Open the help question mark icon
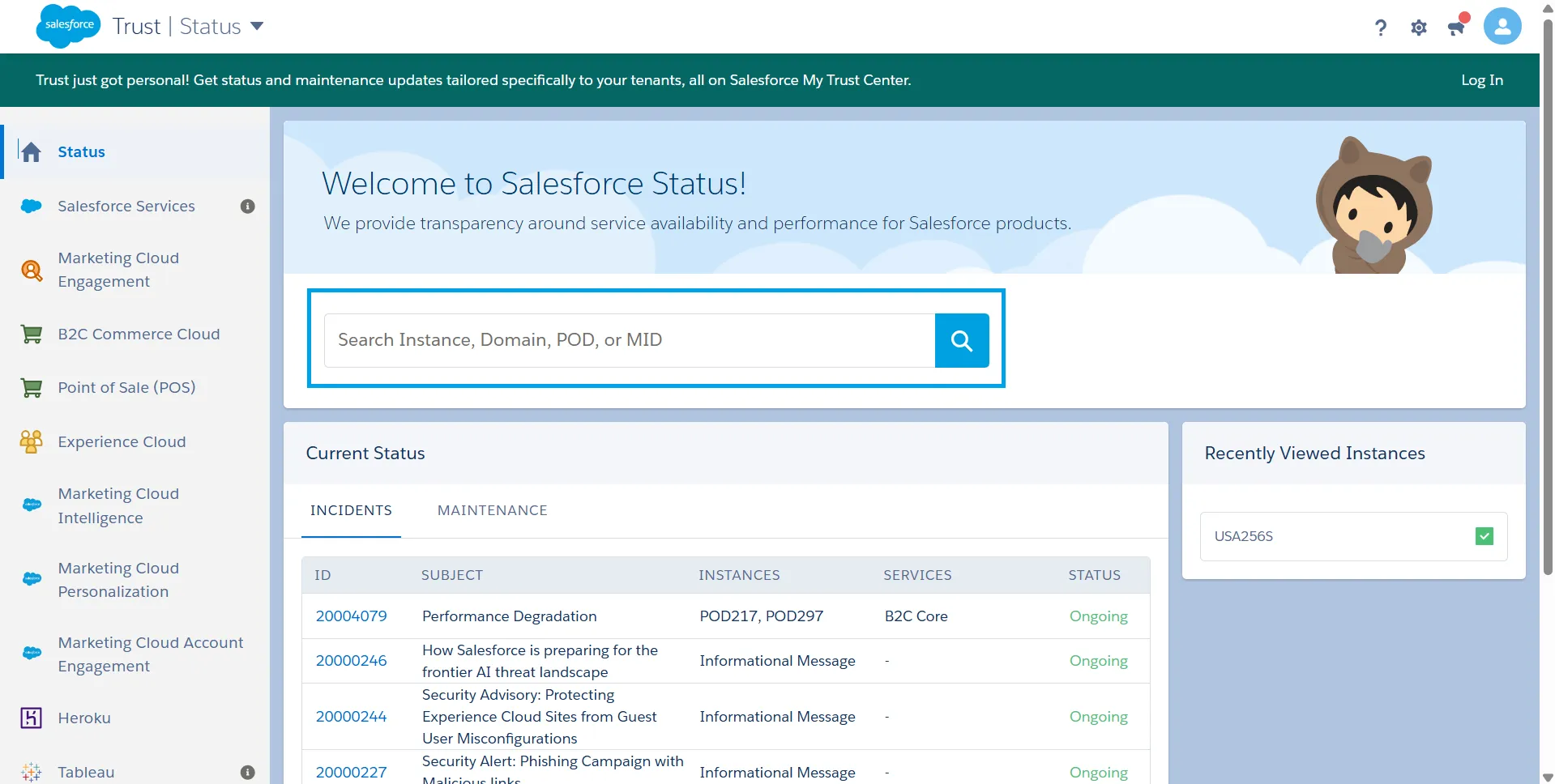This screenshot has height=784, width=1555. (x=1381, y=28)
